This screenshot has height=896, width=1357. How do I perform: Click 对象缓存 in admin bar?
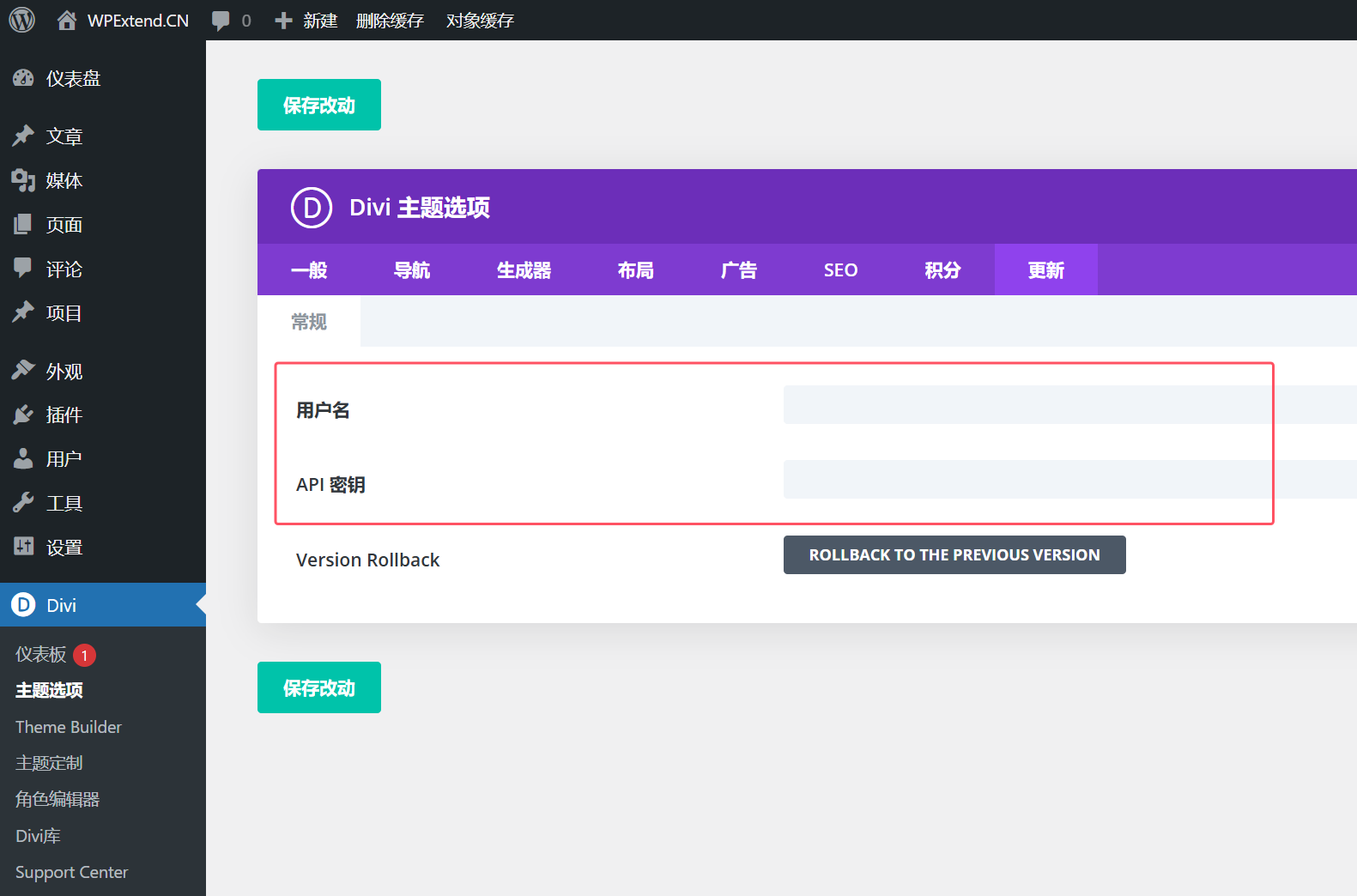(480, 21)
